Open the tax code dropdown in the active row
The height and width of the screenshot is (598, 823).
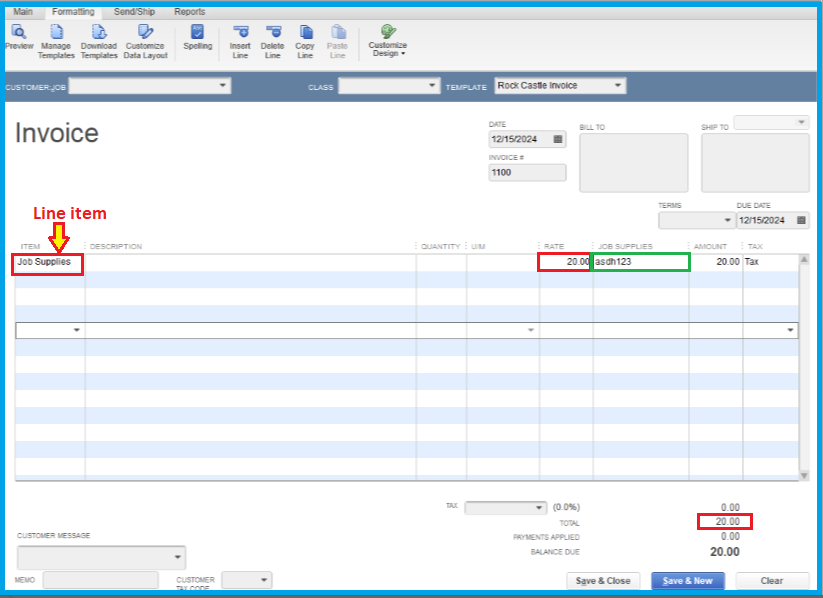tap(790, 330)
